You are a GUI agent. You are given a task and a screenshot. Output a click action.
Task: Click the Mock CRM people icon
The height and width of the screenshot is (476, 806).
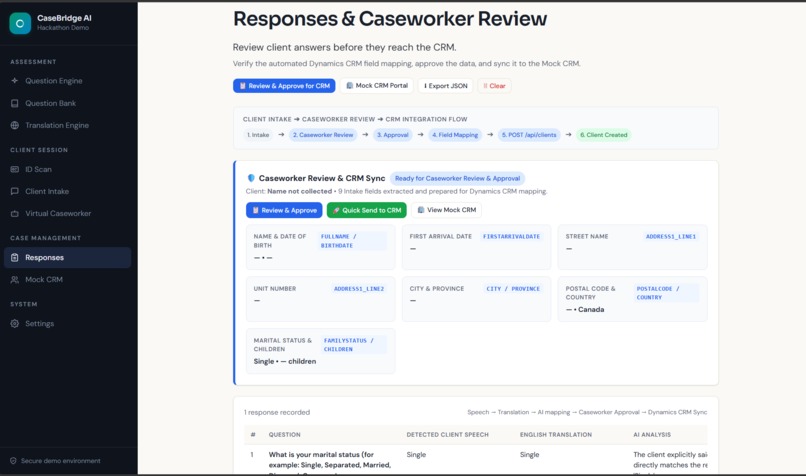(14, 280)
